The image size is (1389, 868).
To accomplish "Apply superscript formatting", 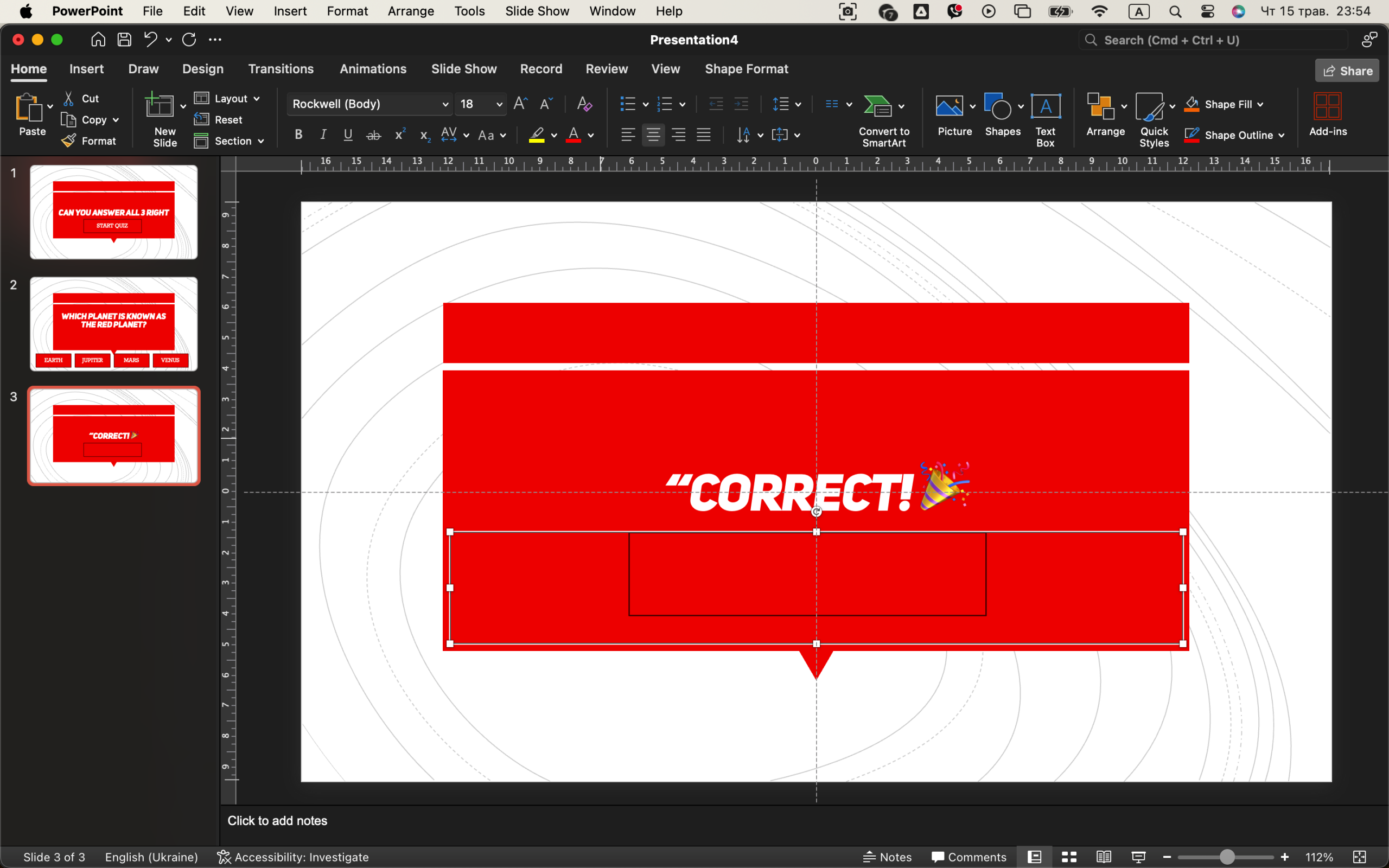I will 400,135.
